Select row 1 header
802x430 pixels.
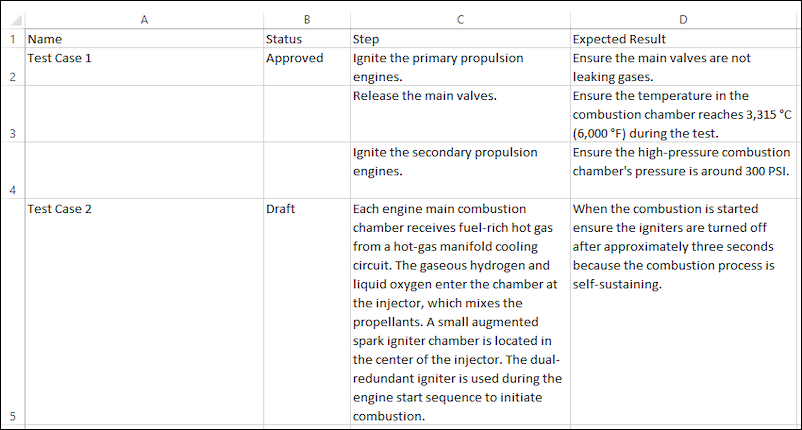click(x=12, y=39)
